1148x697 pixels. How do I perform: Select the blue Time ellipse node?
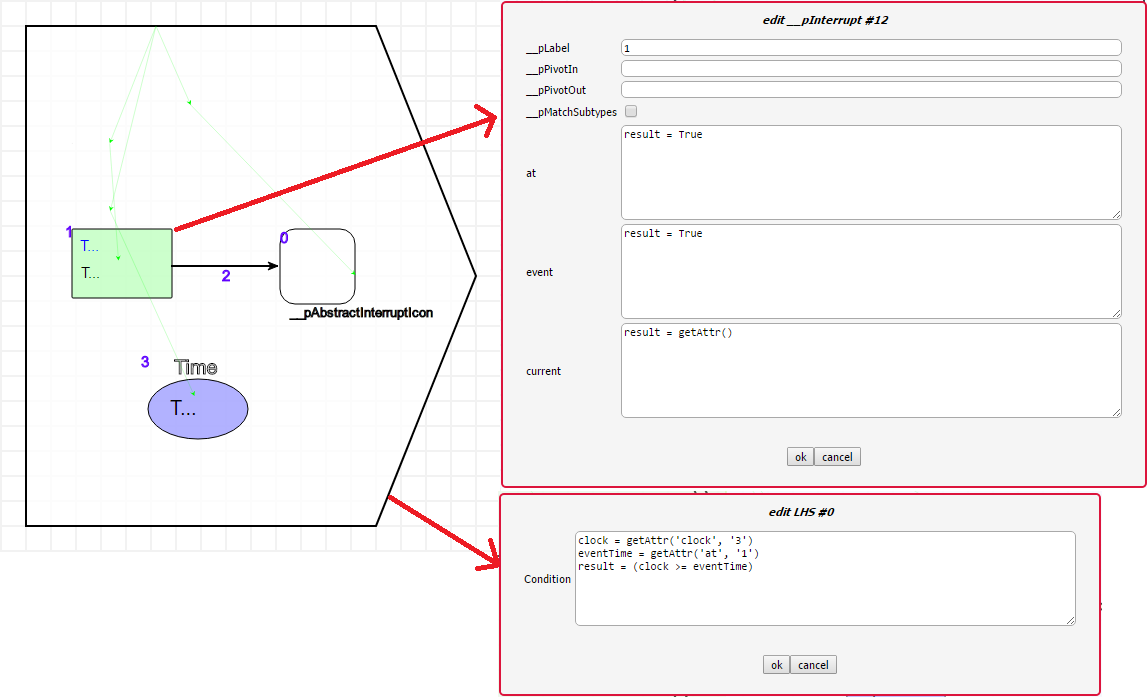[198, 409]
